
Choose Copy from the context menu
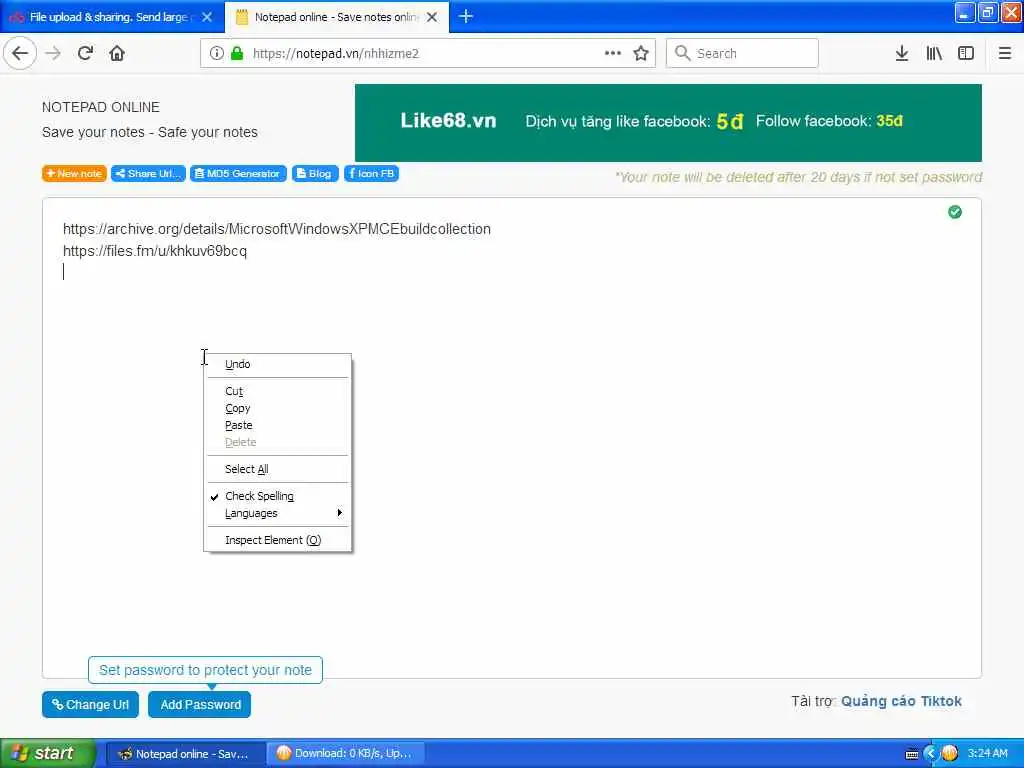(278, 408)
